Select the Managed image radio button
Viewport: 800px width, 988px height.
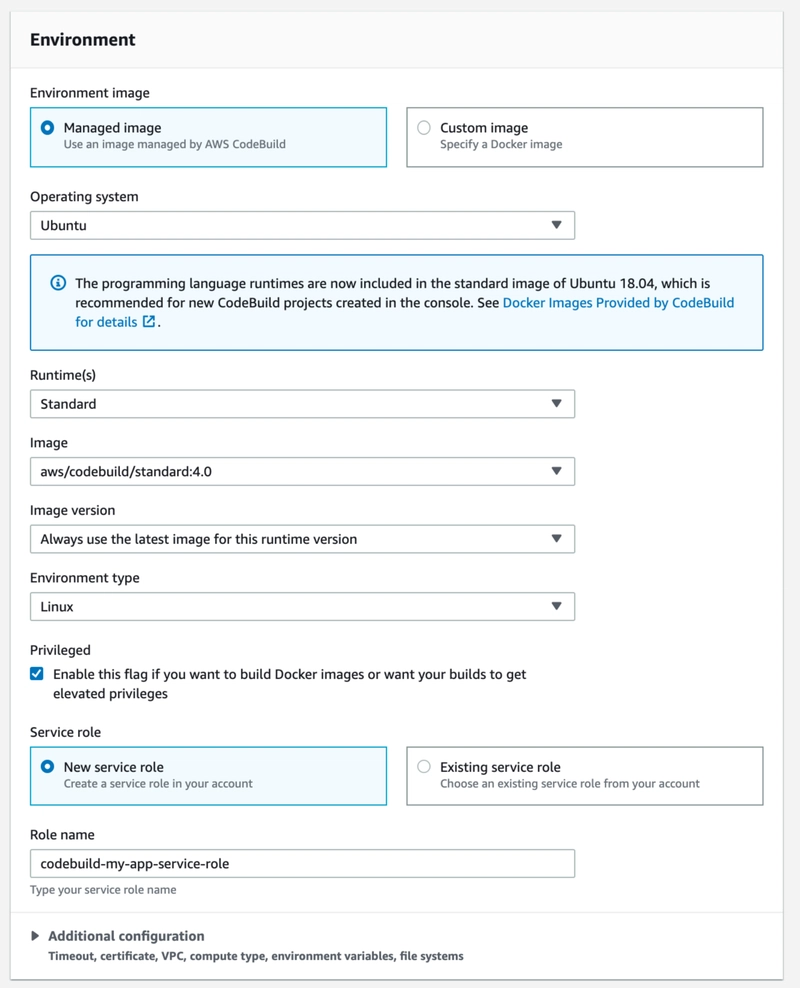point(47,128)
